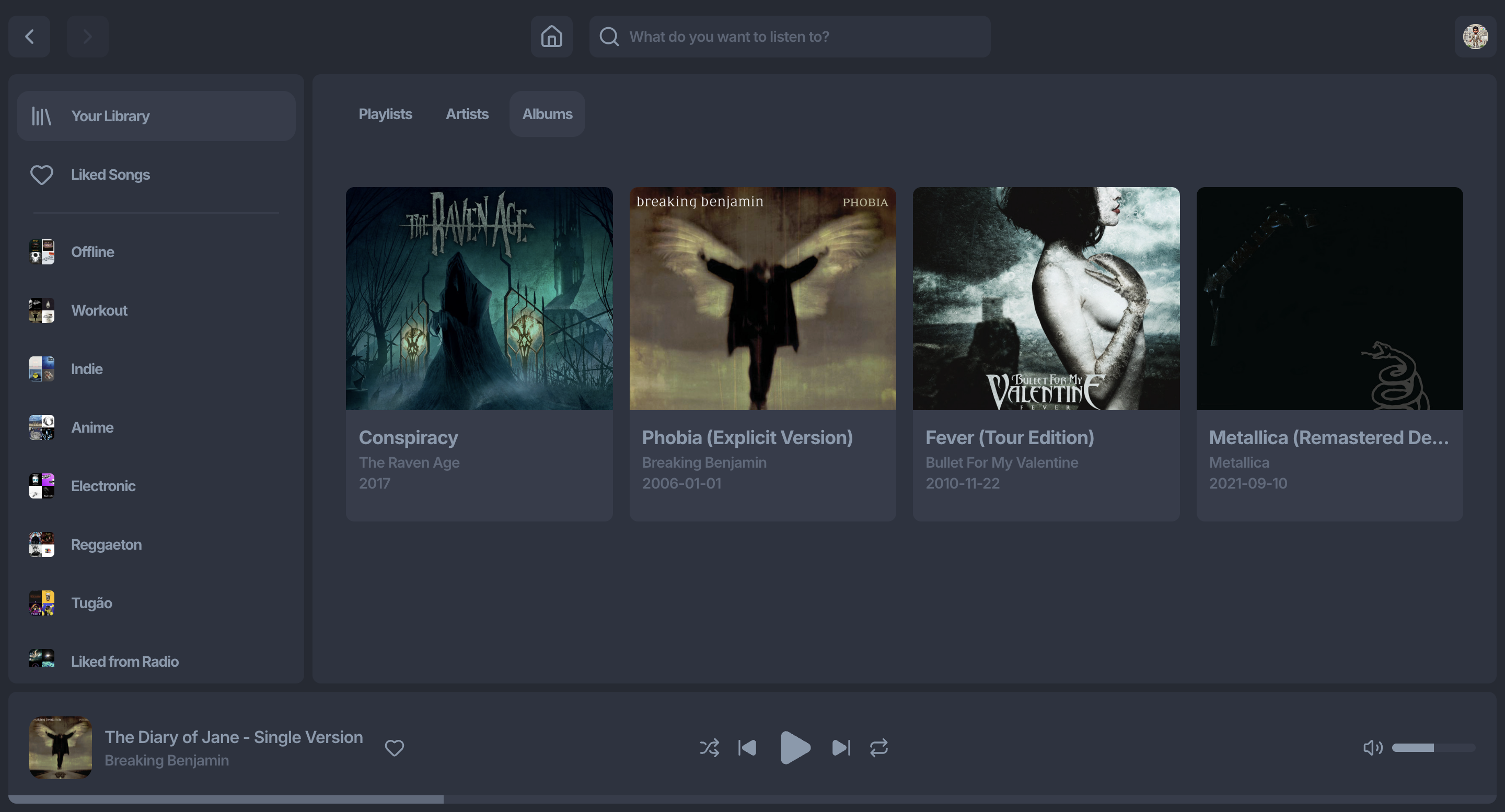The width and height of the screenshot is (1505, 812).
Task: Toggle shuffle playback
Action: pyautogui.click(x=709, y=748)
